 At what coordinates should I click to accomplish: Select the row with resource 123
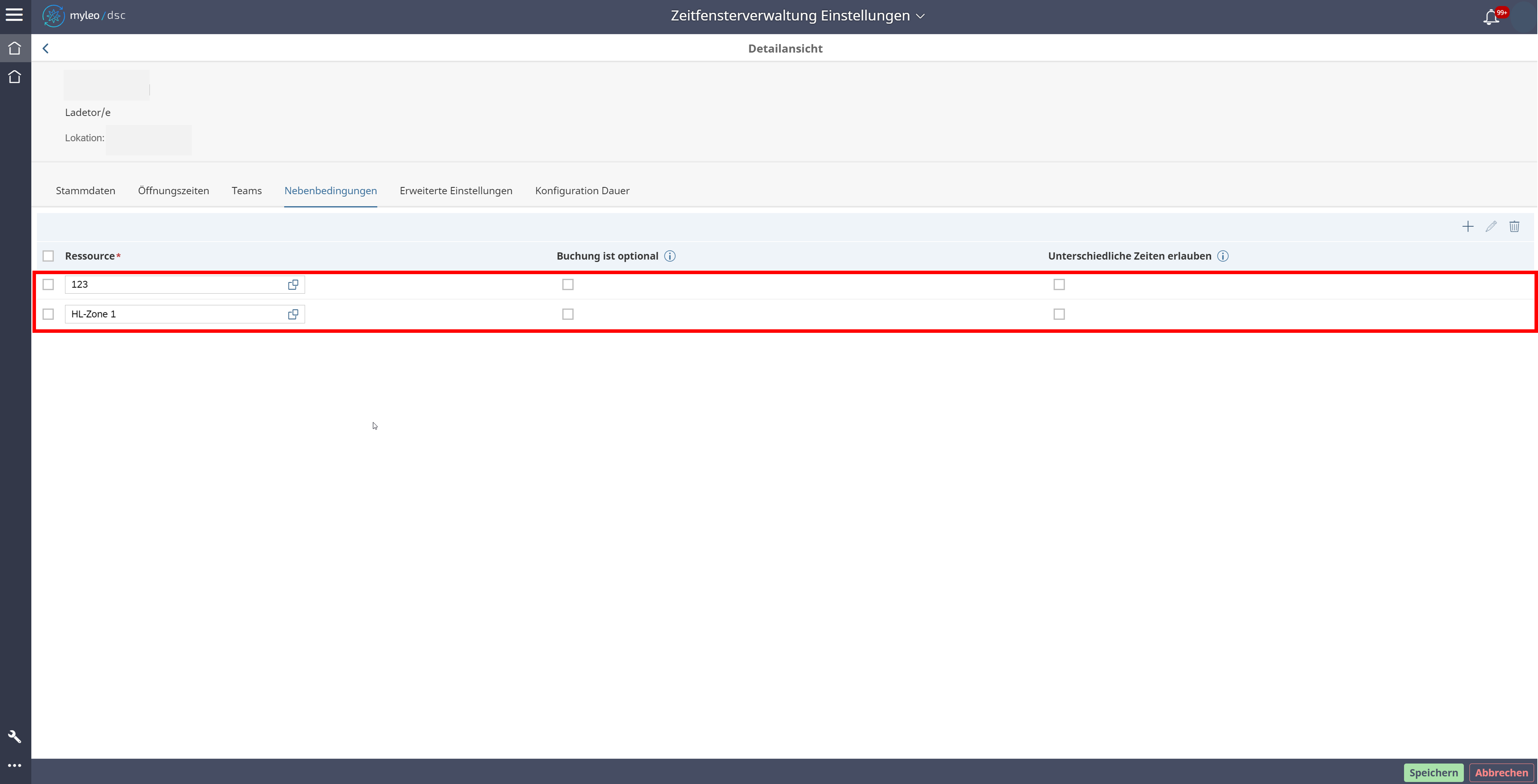tap(48, 285)
